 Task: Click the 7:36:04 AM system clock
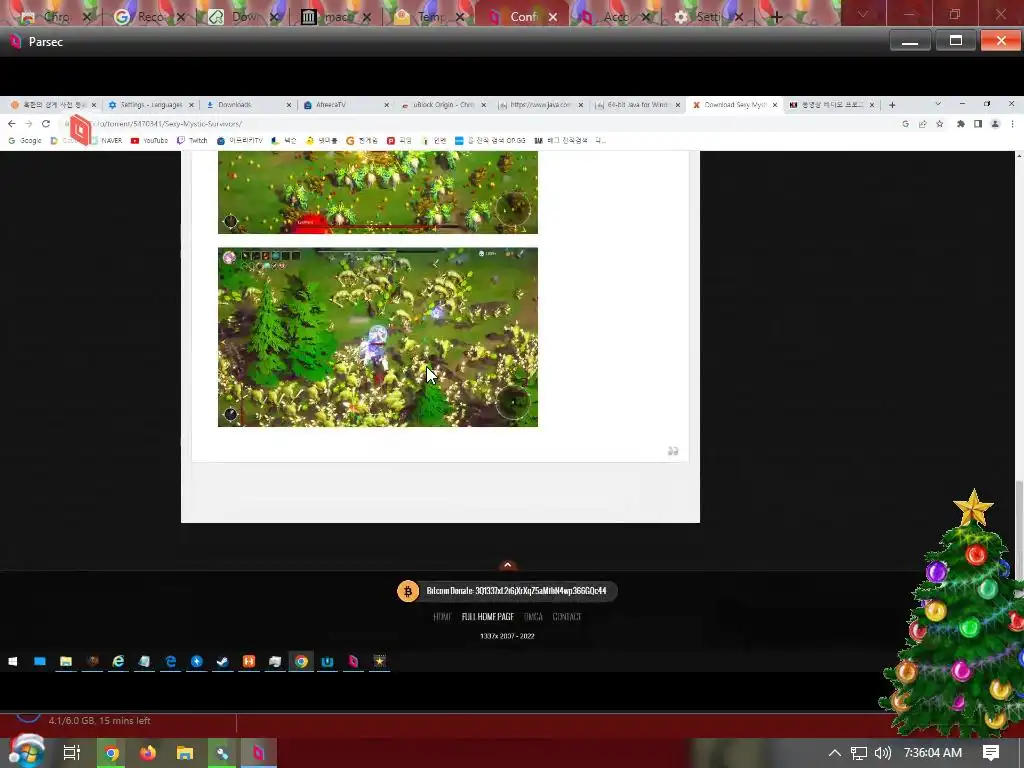pos(933,753)
